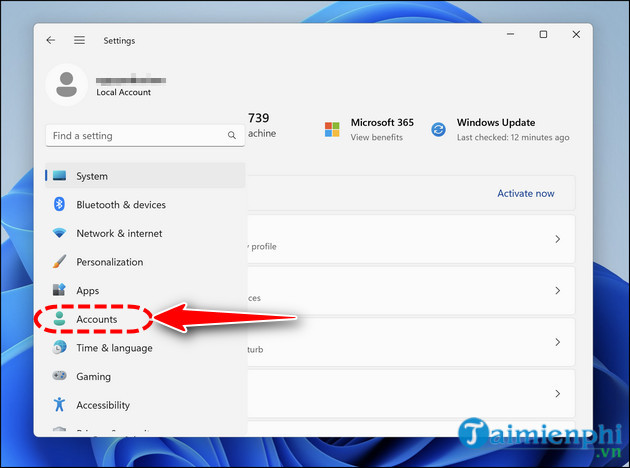Select Accounts in the sidebar

(x=96, y=319)
